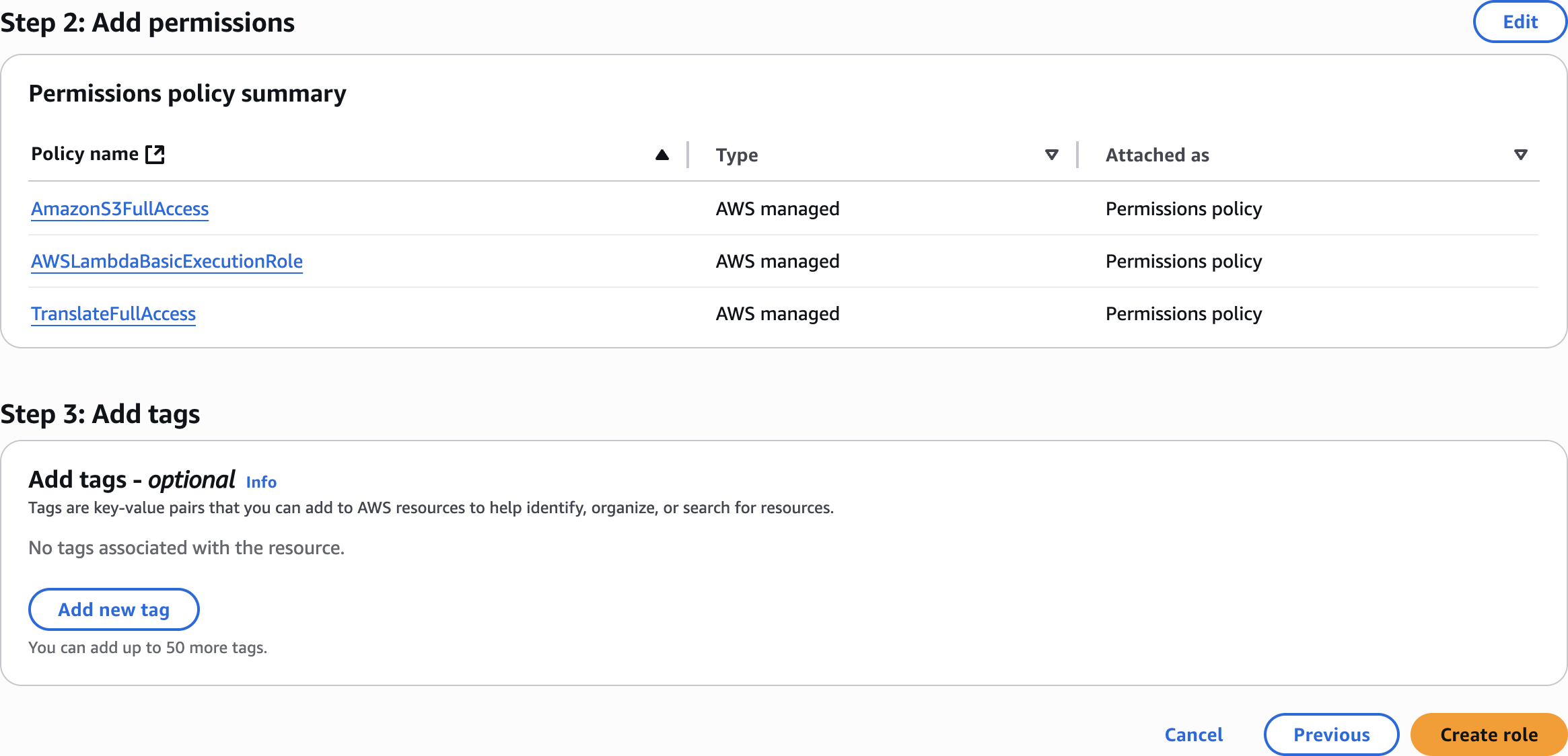Screen dimensions: 1568x756
Task: Click the sort triangle in Attached as column
Action: point(1520,155)
